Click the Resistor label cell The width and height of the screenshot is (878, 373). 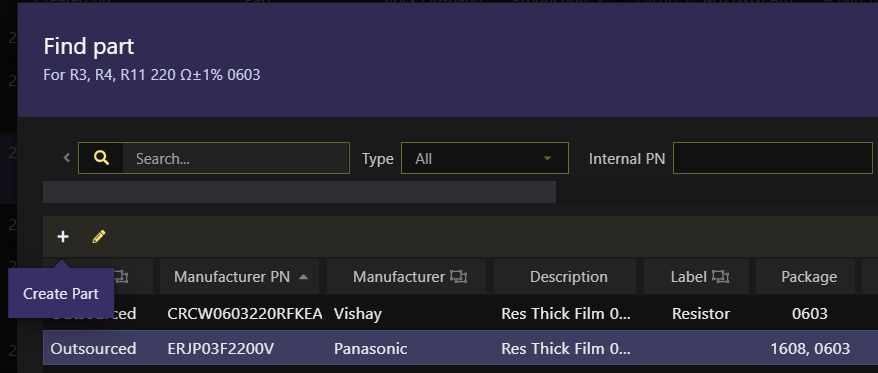(x=700, y=314)
